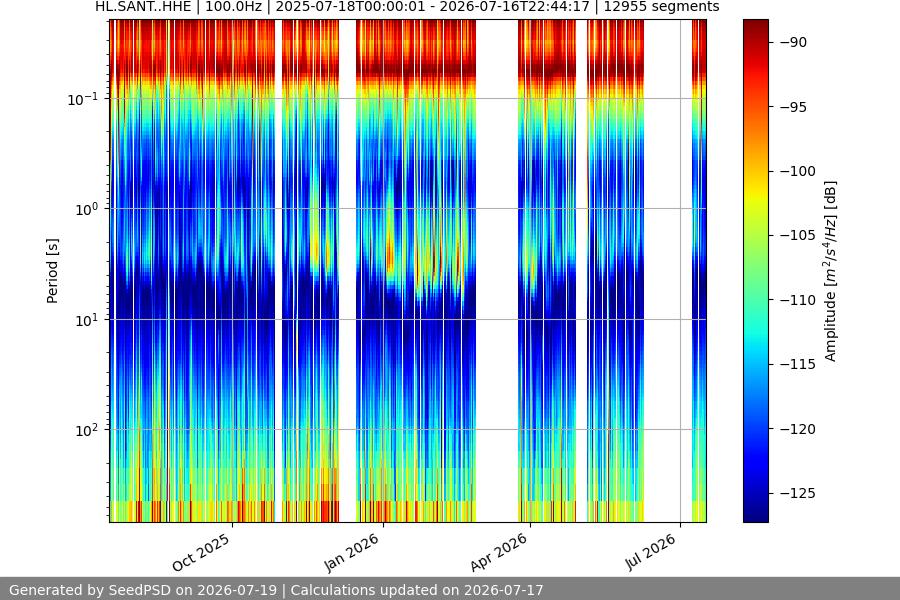Image resolution: width=900 pixels, height=600 pixels.
Task: Click the −95 colorbar tick label
Action: tap(794, 107)
